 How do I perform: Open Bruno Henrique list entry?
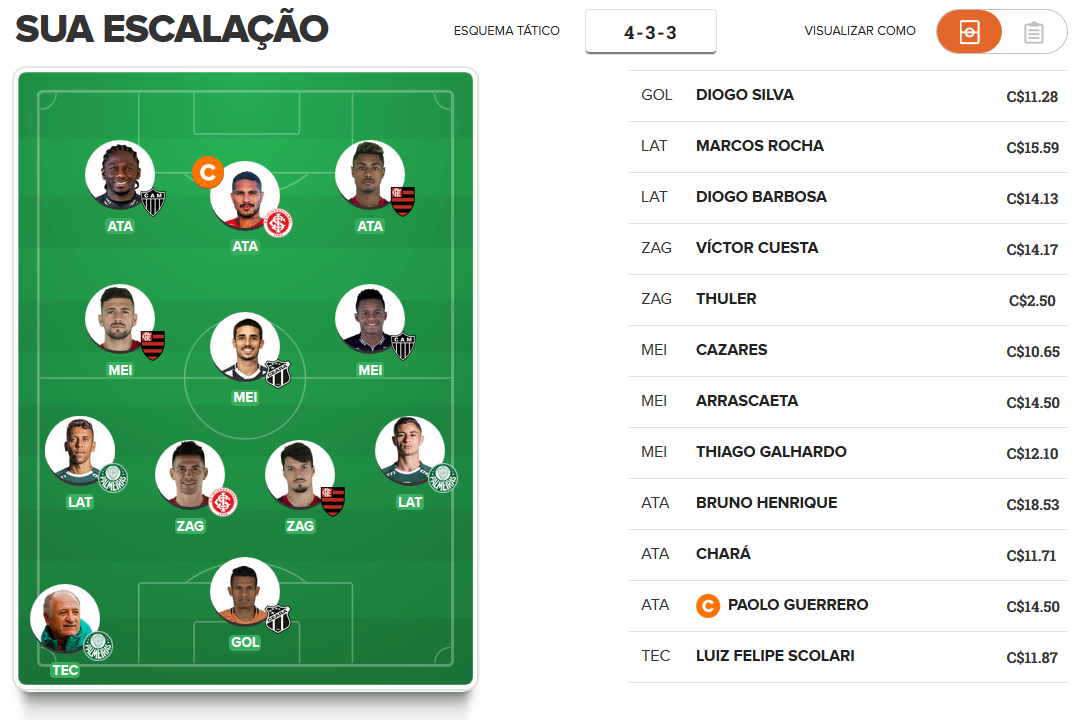click(848, 503)
